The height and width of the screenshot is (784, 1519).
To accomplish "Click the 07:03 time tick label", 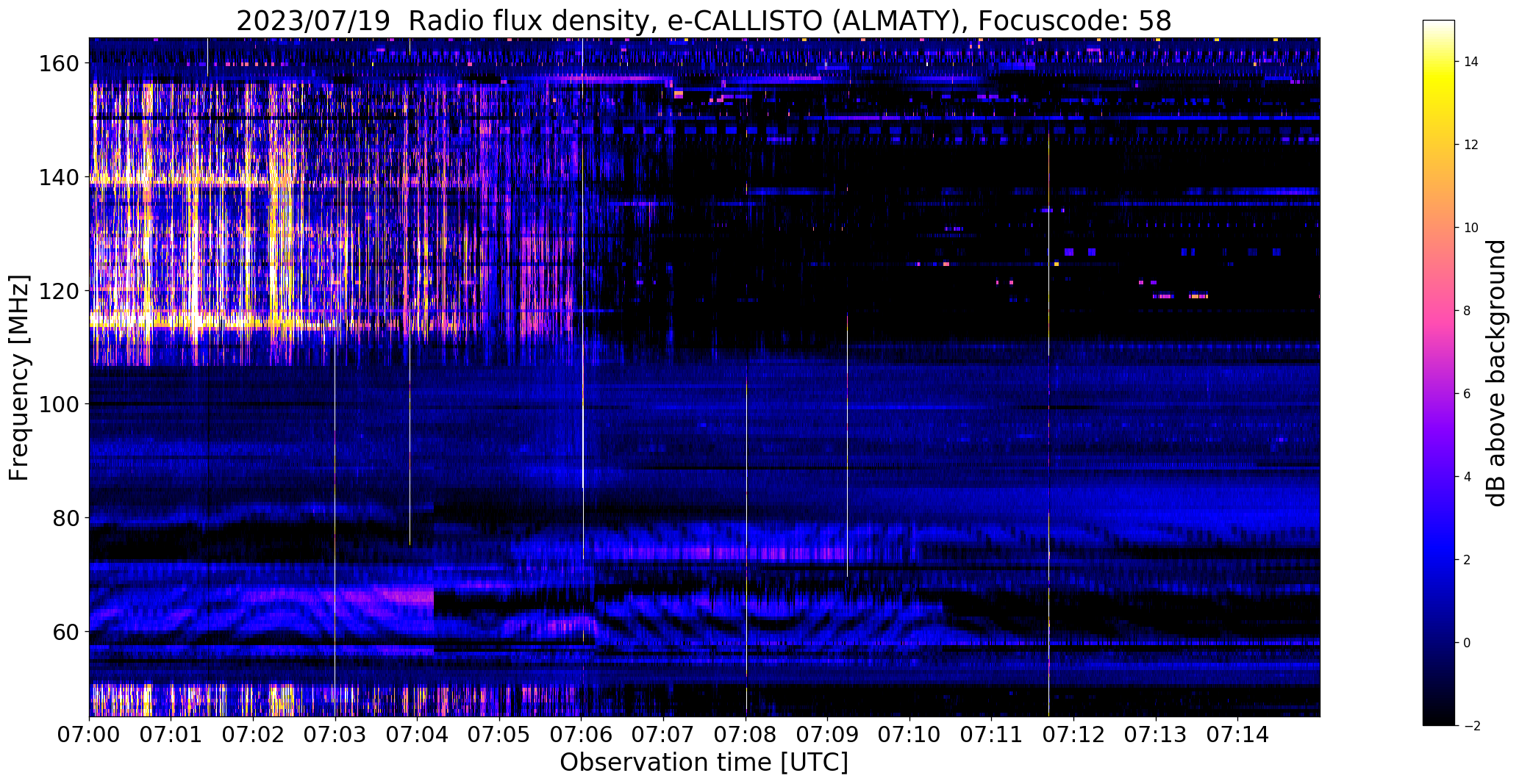I will tap(335, 733).
